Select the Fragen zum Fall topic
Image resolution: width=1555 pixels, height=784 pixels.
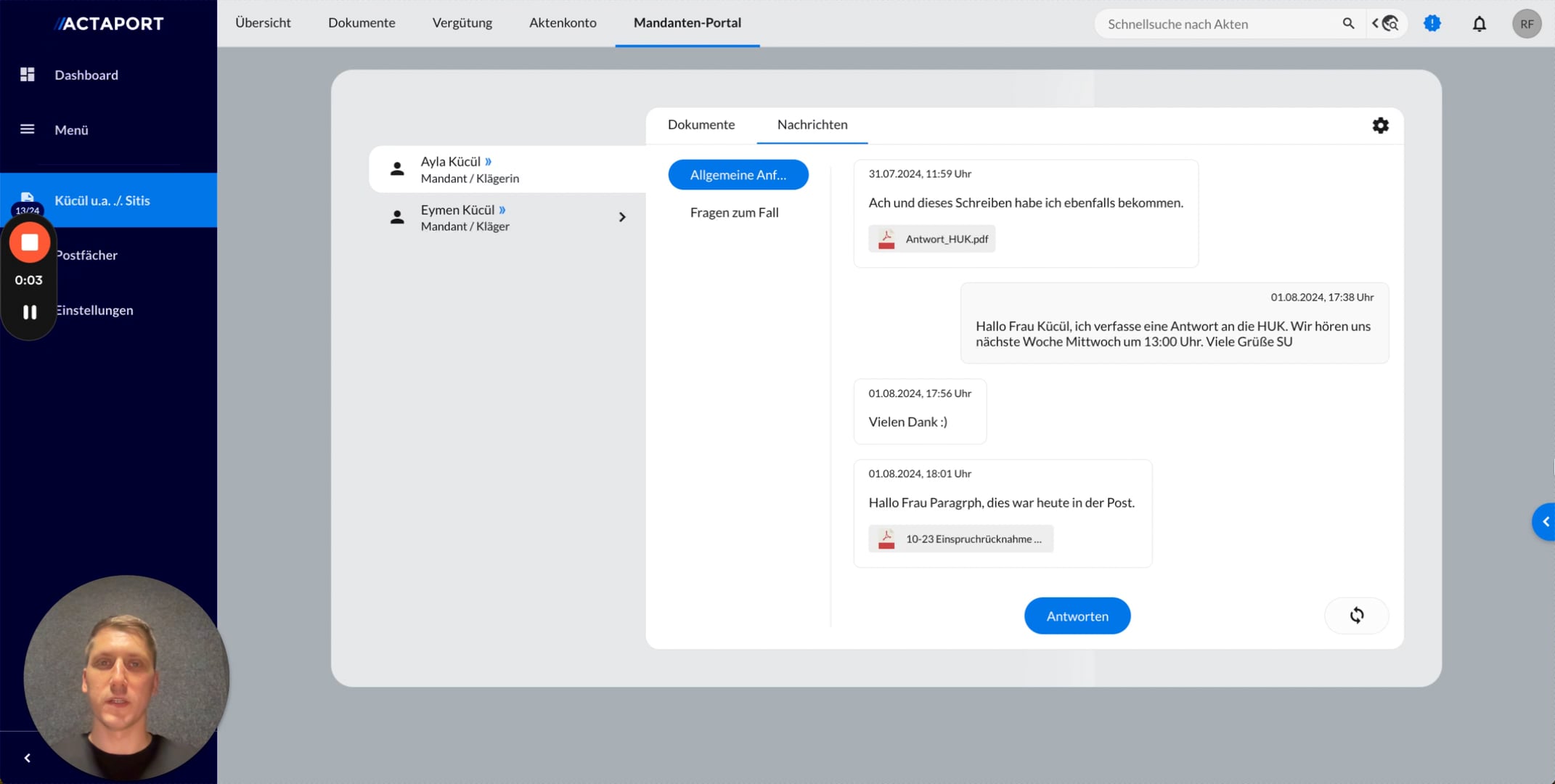[x=734, y=213]
